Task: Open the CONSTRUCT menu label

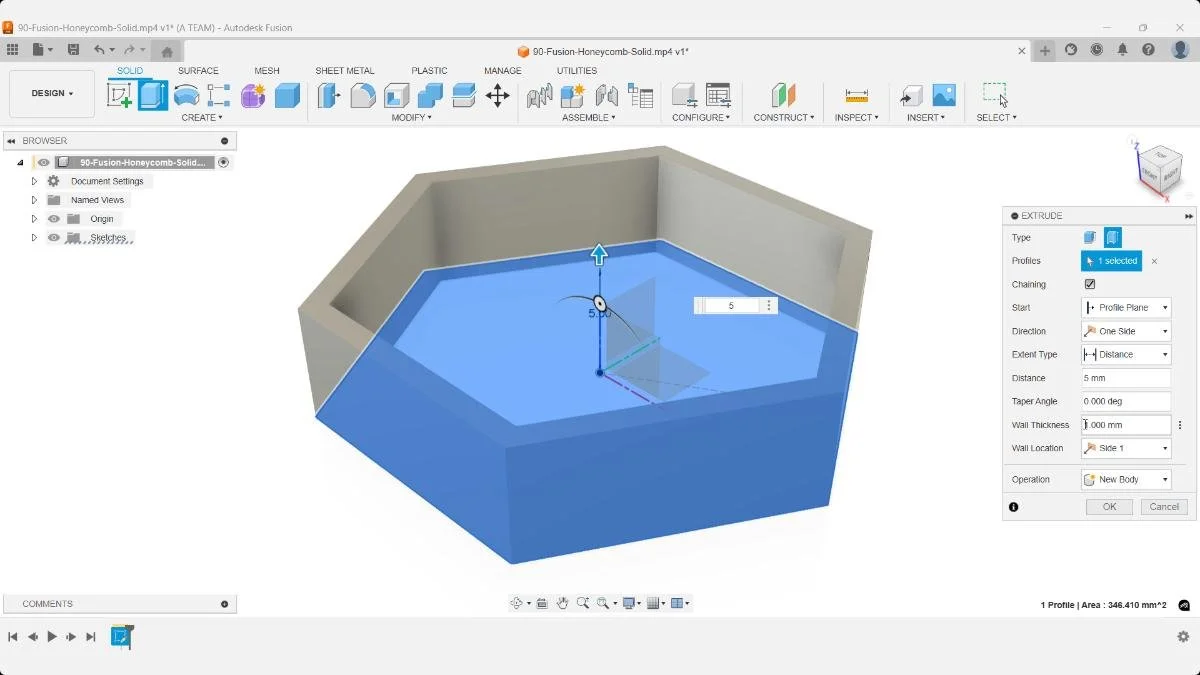Action: pos(784,118)
